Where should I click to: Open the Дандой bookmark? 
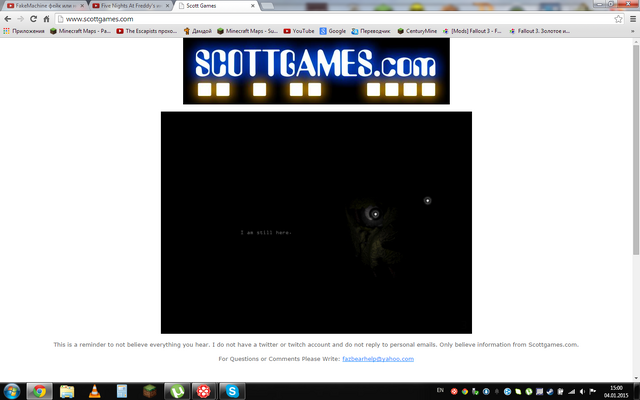198,31
